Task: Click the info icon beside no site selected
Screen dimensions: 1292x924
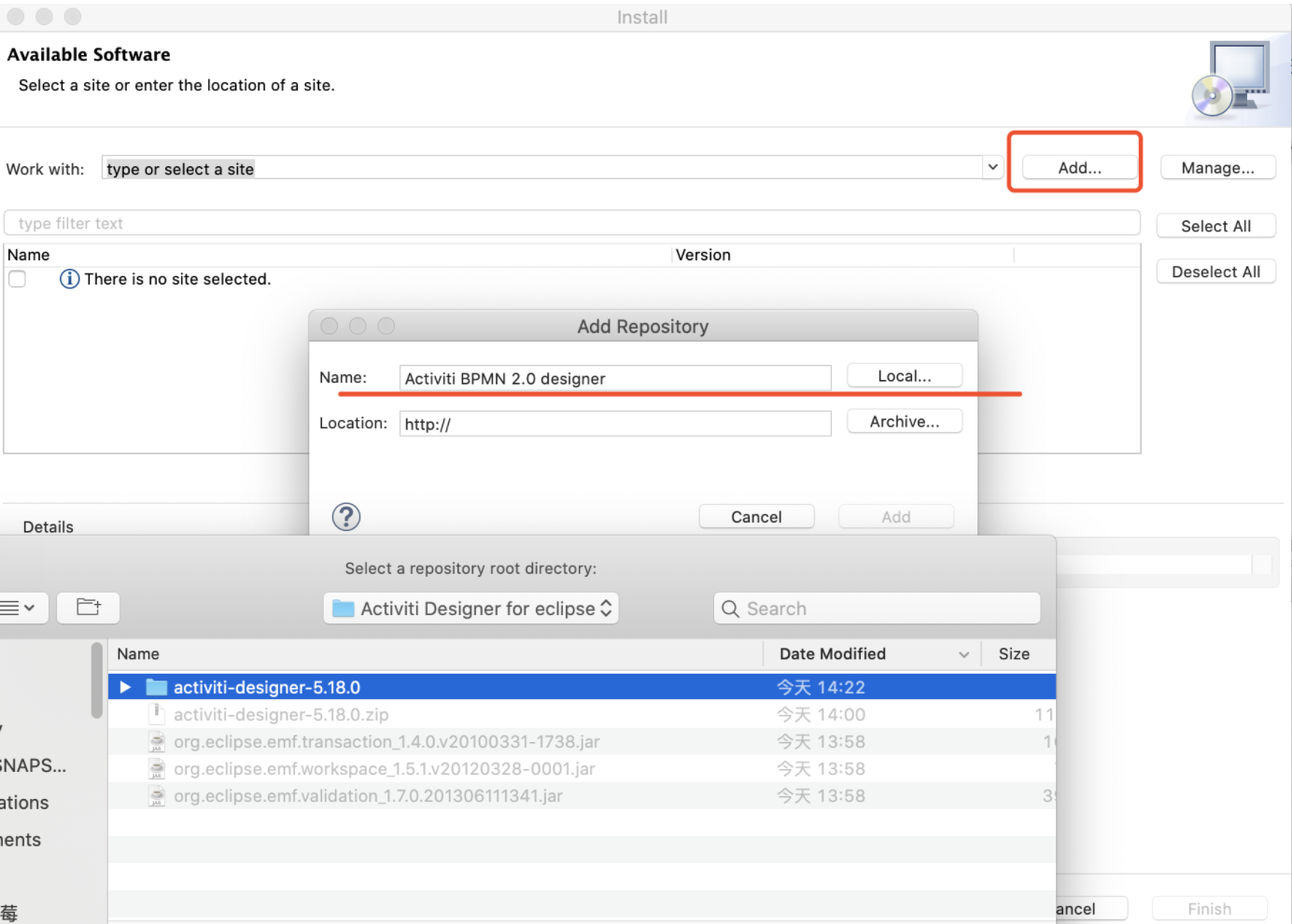Action: 69,279
